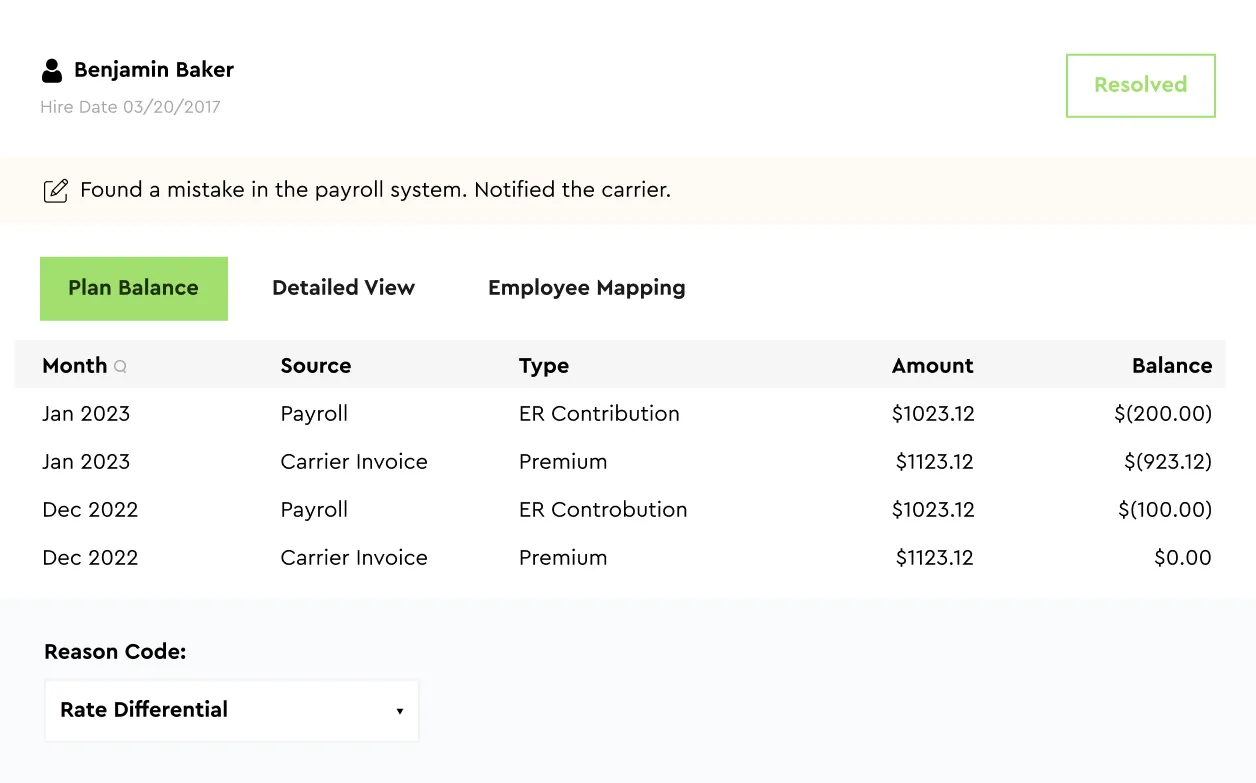Viewport: 1256px width, 783px height.
Task: Click the search icon next to Month
Action: coord(120,367)
